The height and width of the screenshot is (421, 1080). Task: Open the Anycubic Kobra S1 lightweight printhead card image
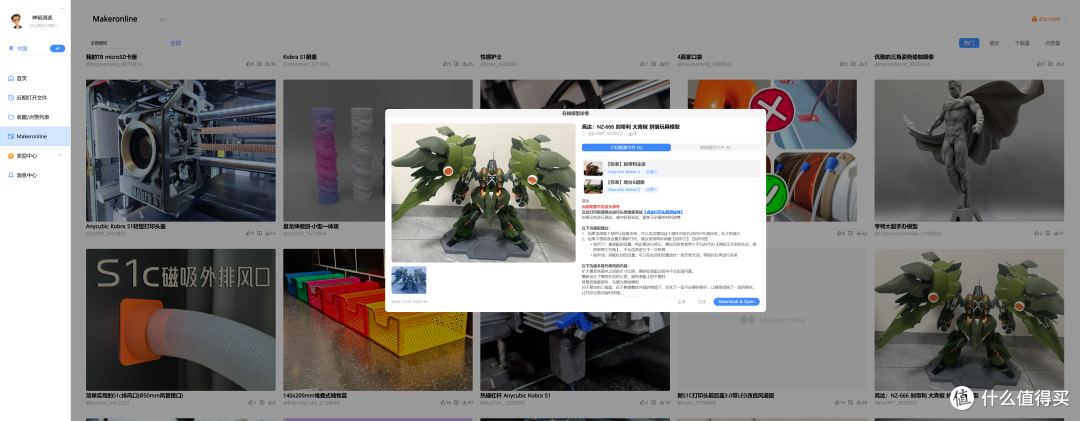tap(180, 150)
